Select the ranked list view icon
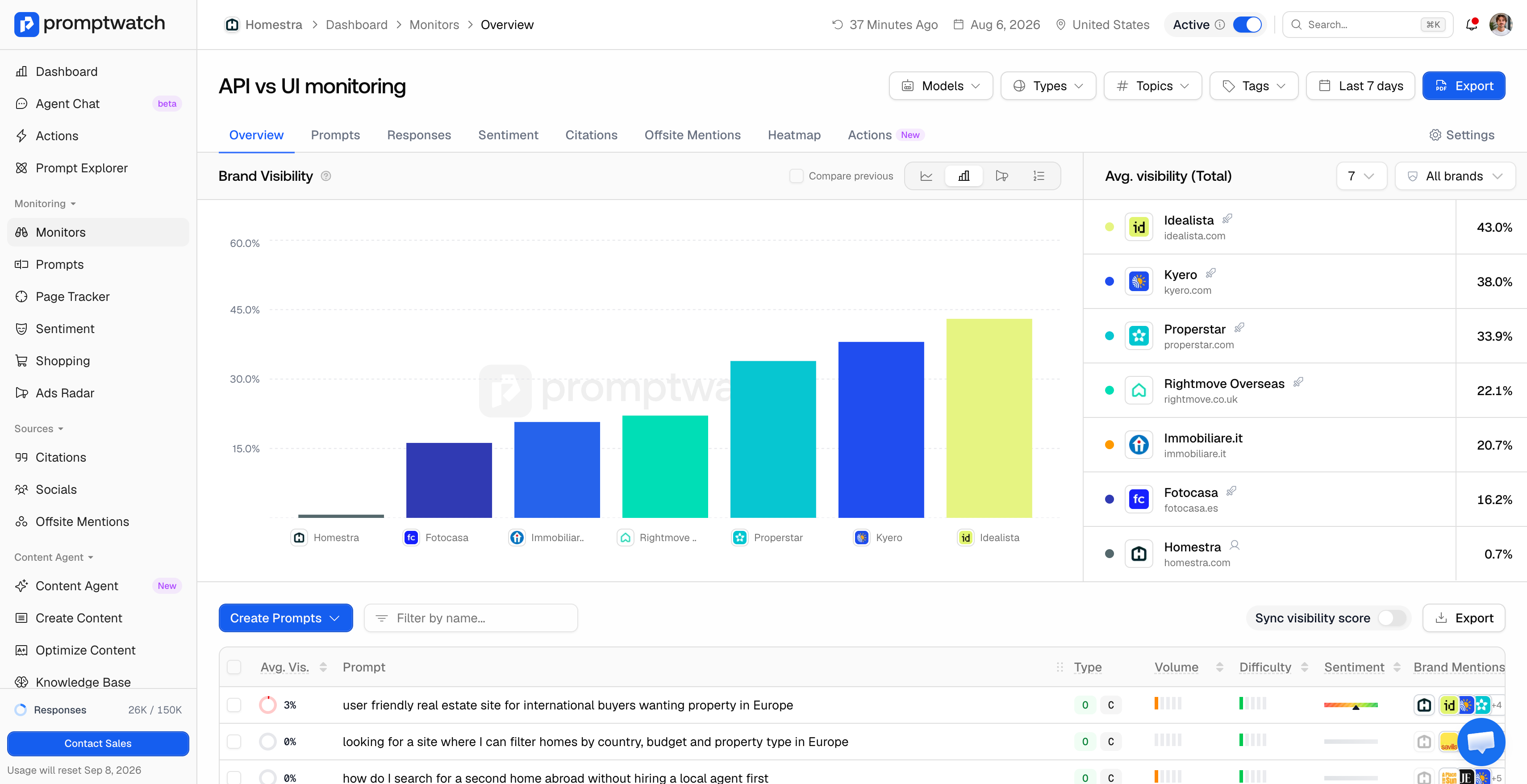Screen dimensions: 1527x784 (x=1039, y=176)
